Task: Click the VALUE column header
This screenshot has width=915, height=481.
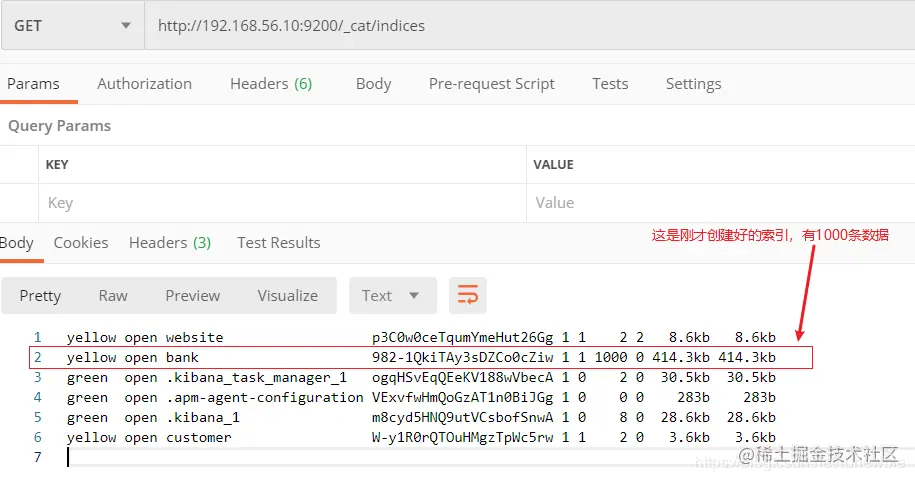Action: pos(553,165)
